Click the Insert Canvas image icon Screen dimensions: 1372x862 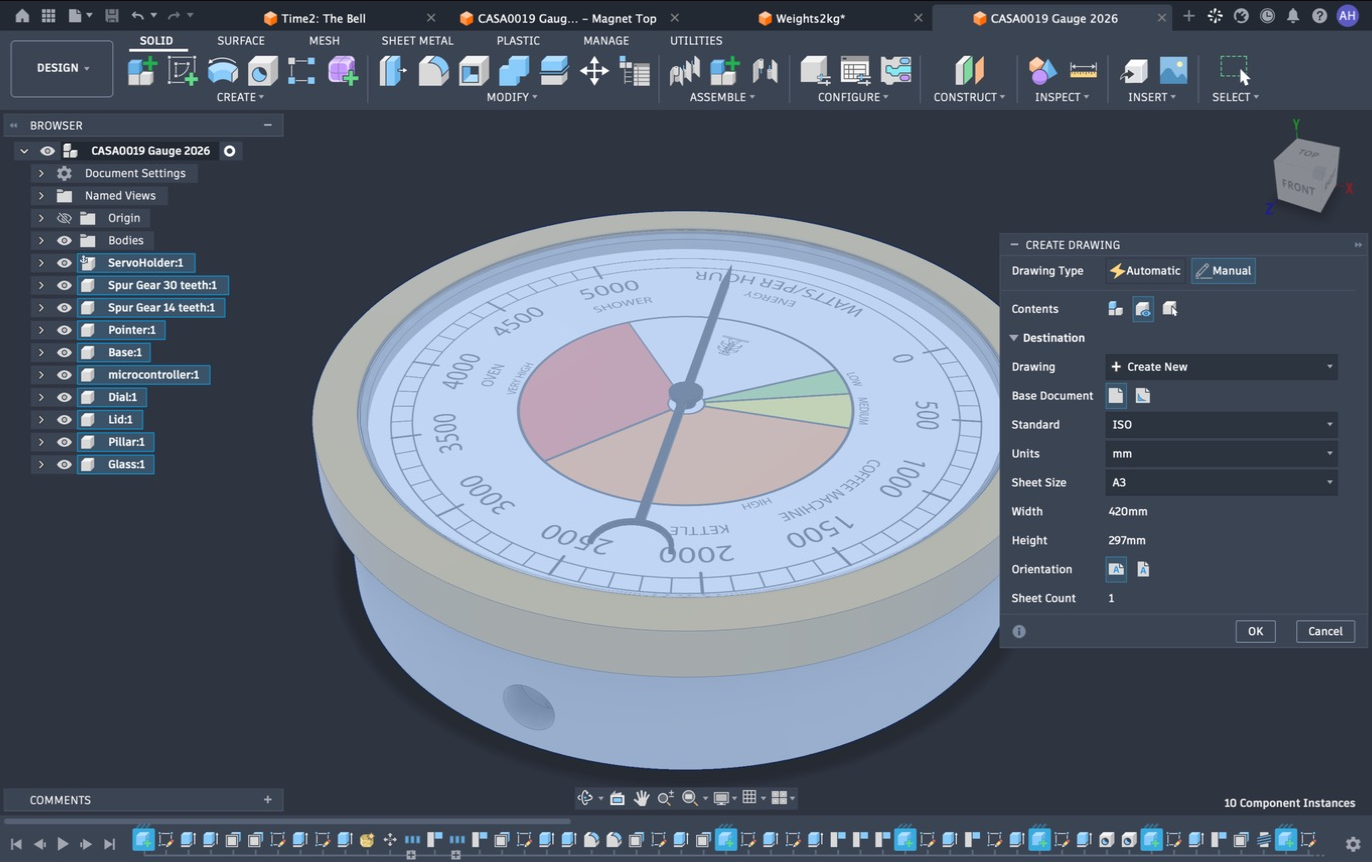coord(1173,71)
